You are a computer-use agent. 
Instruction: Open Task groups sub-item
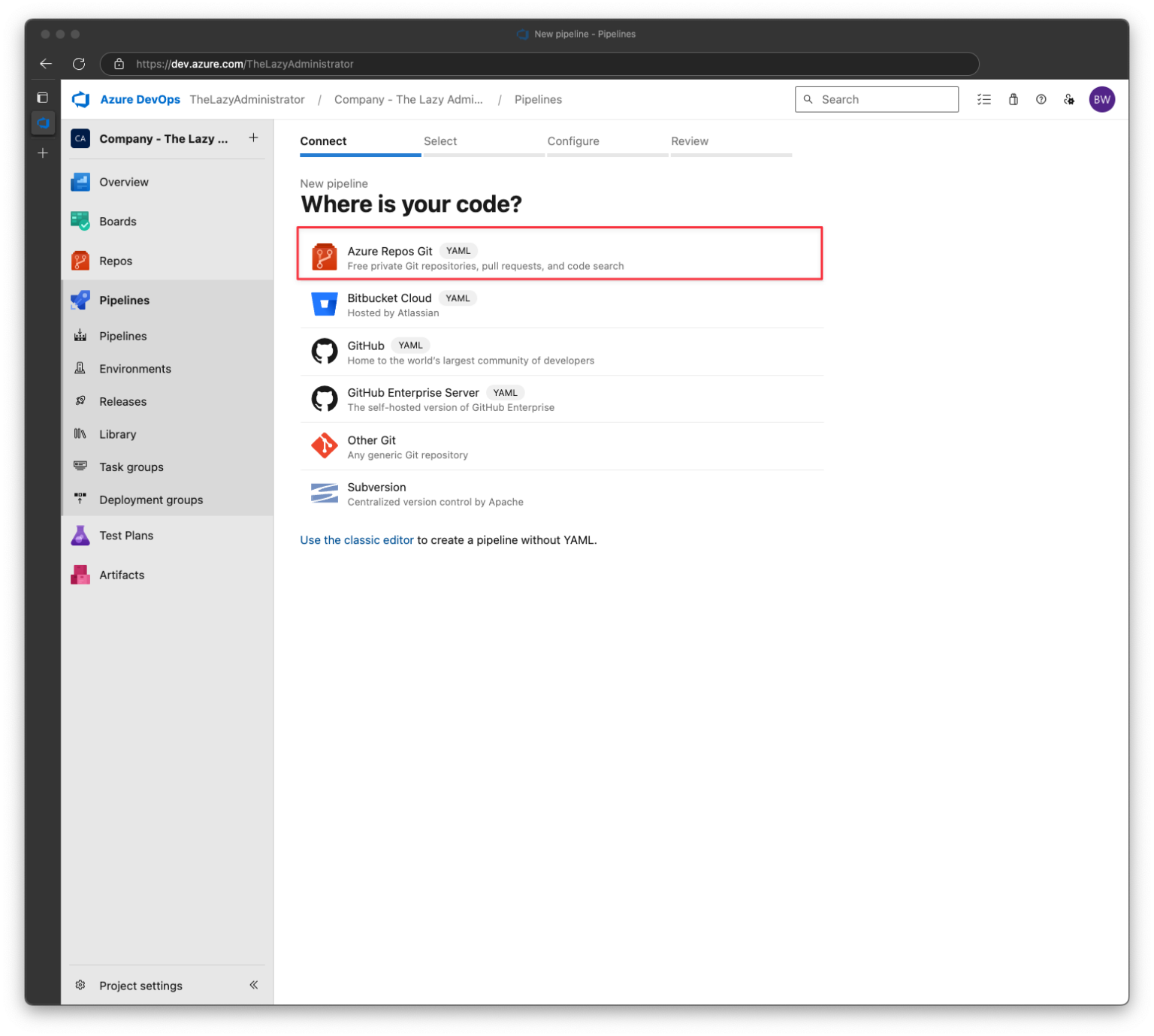click(x=167, y=467)
